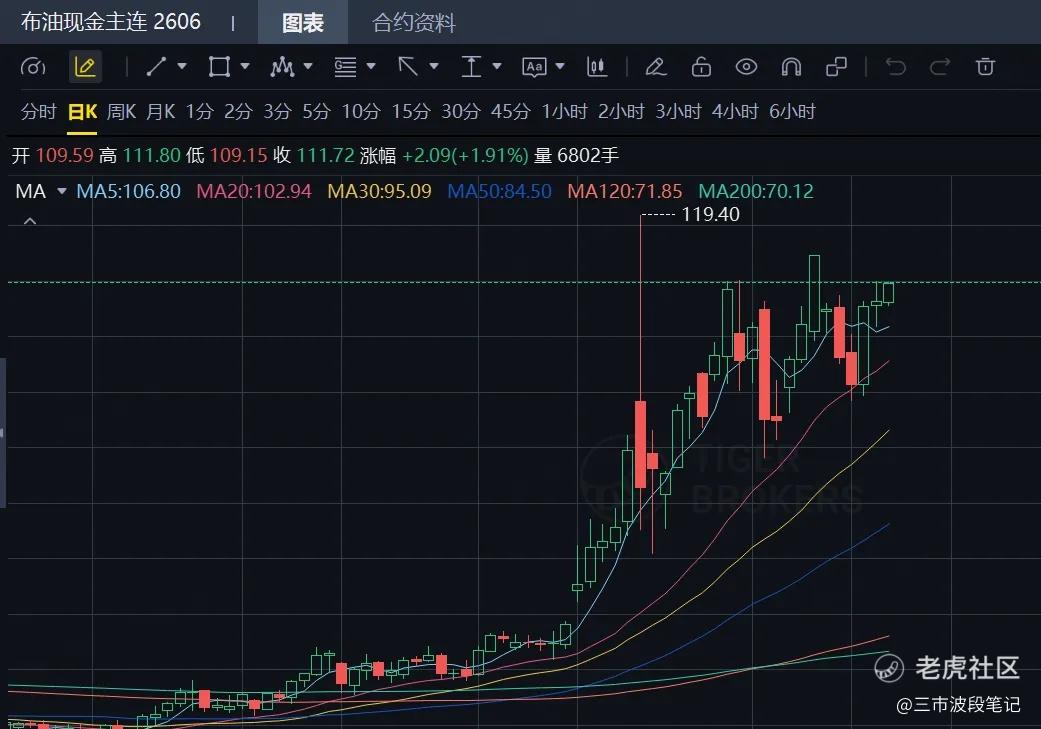The height and width of the screenshot is (729, 1041).
Task: Toggle the highlighted drawing mode pencil icon
Action: (85, 66)
